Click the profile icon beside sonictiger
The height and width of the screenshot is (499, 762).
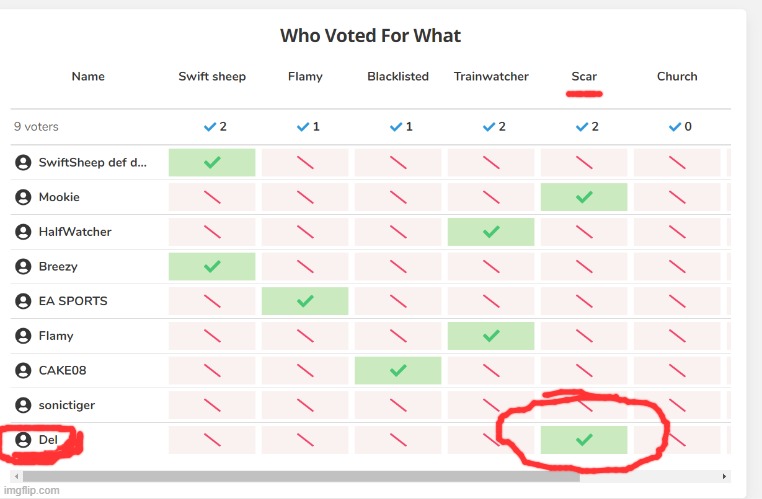click(23, 405)
